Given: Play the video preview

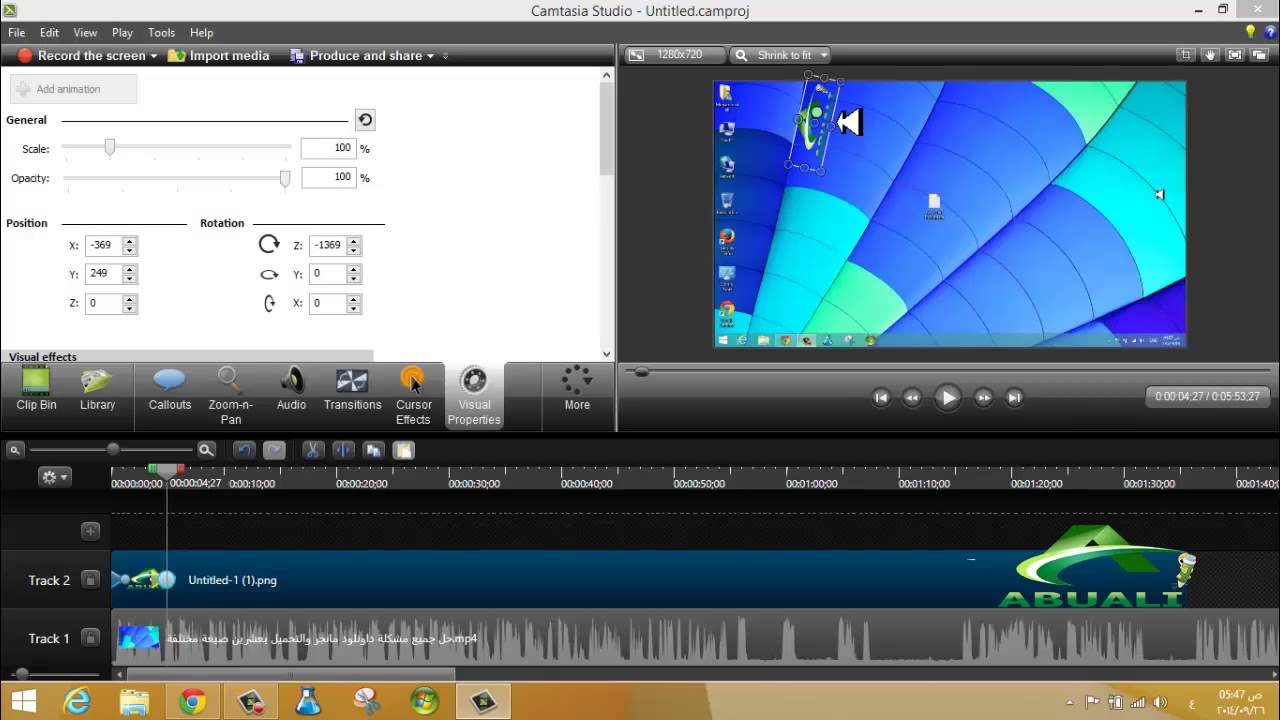Looking at the screenshot, I should pyautogui.click(x=947, y=397).
